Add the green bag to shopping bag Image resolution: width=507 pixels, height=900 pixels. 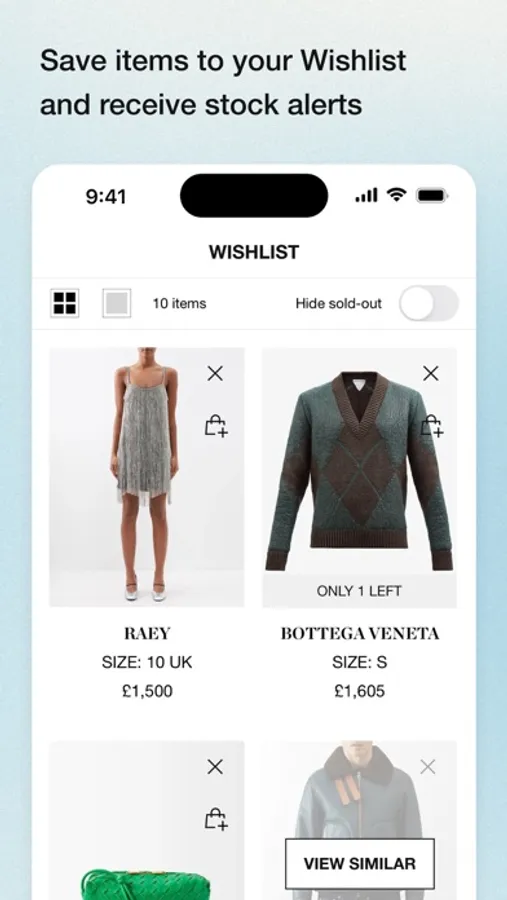[x=216, y=818]
